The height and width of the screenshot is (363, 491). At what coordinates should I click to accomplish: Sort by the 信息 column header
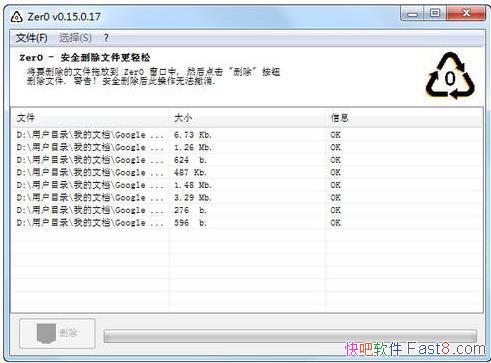coord(404,117)
